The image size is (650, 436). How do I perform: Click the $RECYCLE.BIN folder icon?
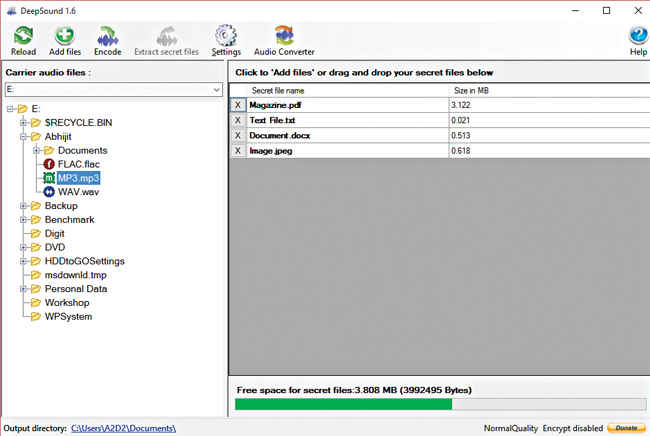pos(36,123)
